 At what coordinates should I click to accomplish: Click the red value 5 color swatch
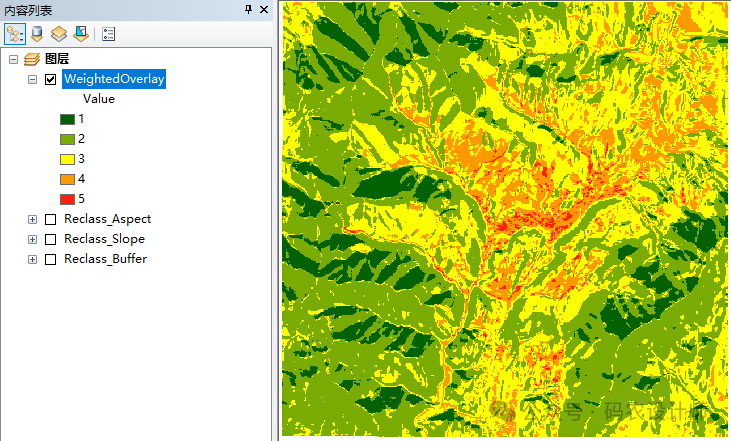point(68,199)
